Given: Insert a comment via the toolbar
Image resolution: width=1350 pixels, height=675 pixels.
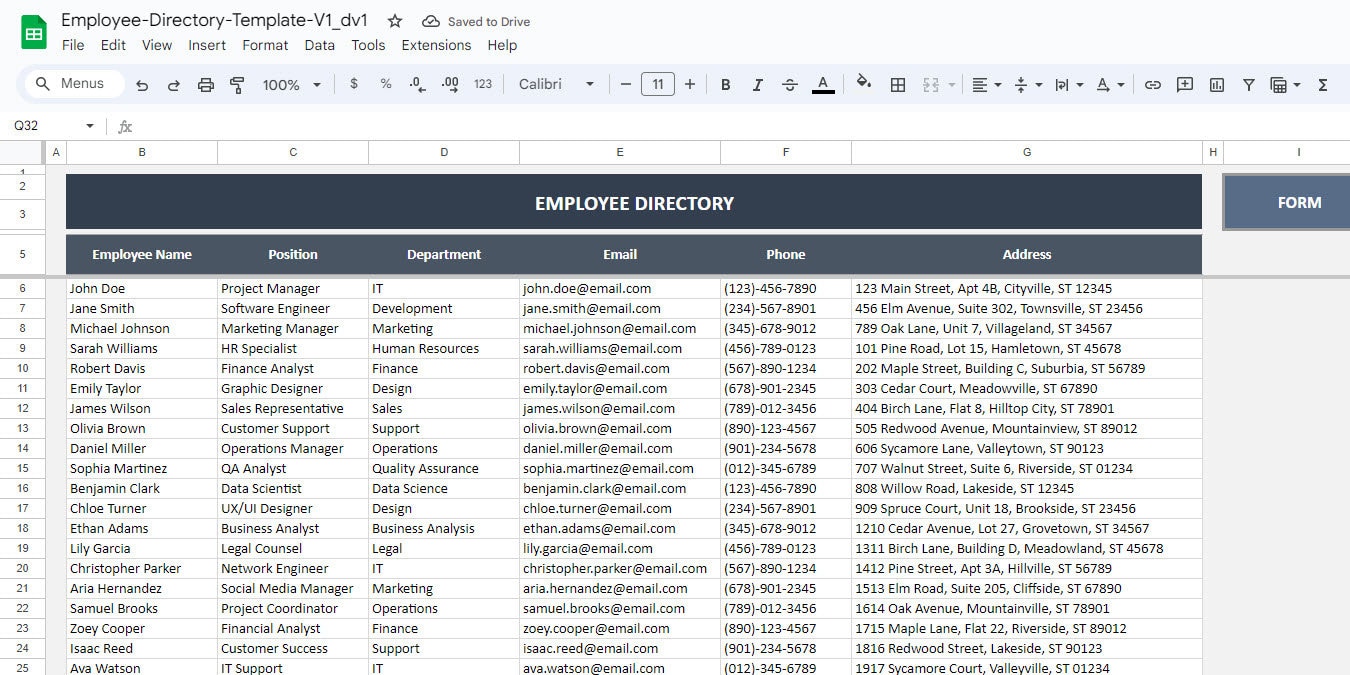Looking at the screenshot, I should click(x=1184, y=84).
